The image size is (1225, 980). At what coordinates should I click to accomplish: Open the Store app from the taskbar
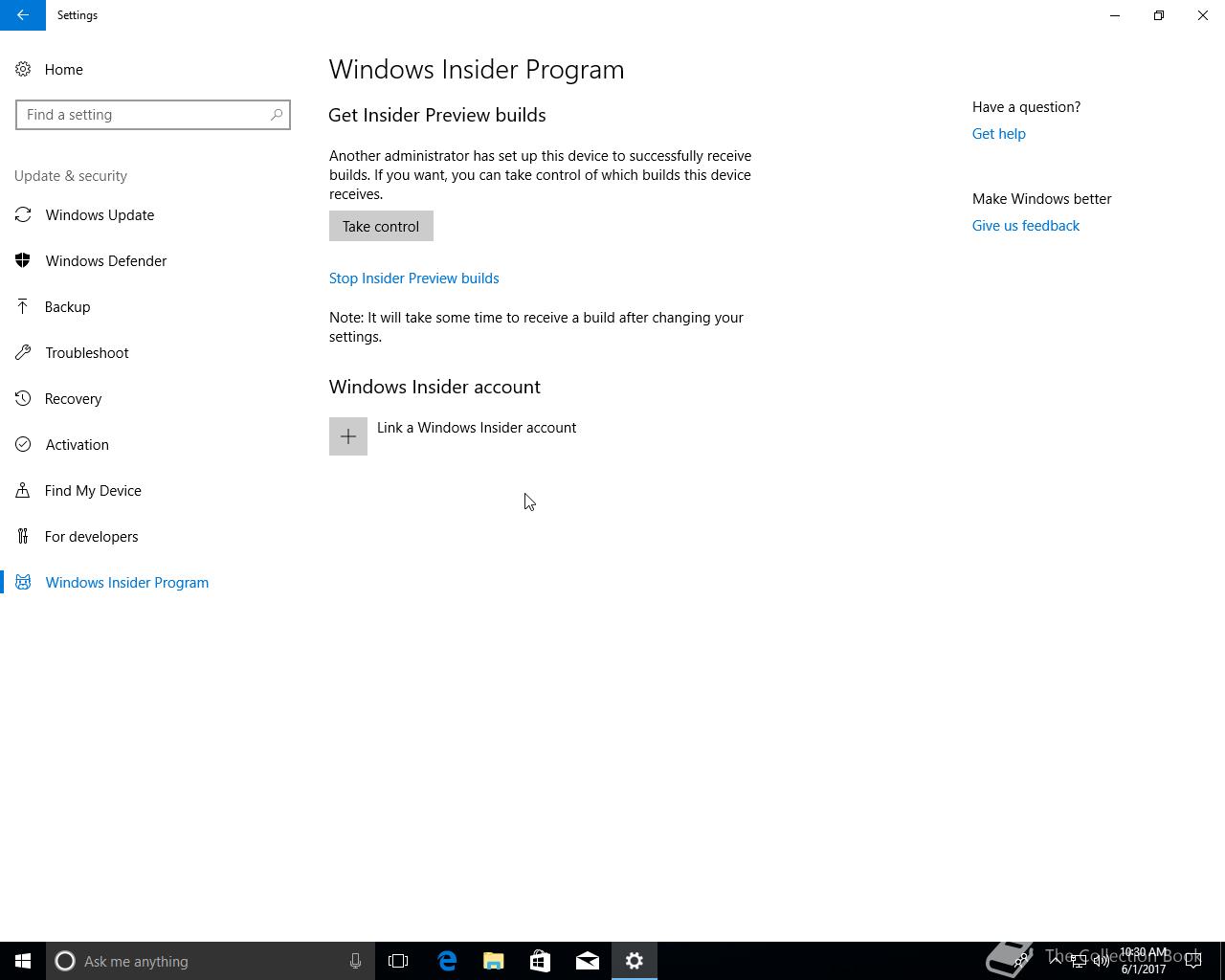point(541,961)
